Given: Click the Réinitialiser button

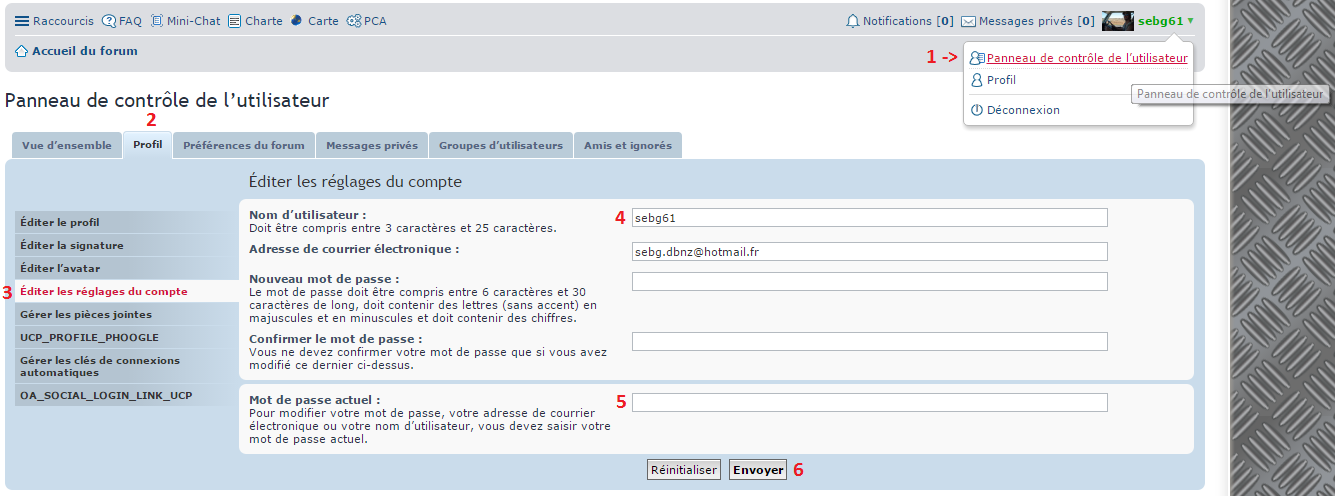Looking at the screenshot, I should pyautogui.click(x=684, y=470).
